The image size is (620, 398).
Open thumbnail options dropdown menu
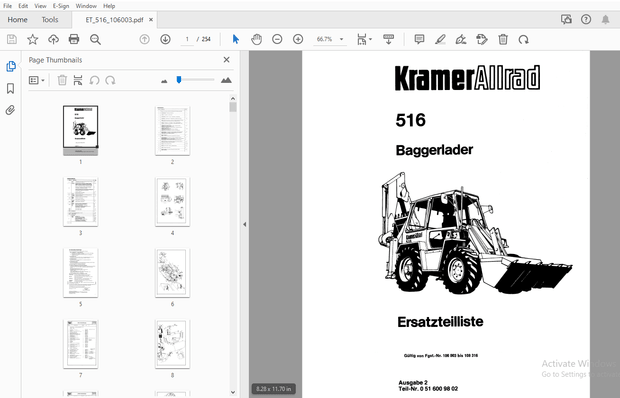[x=36, y=80]
